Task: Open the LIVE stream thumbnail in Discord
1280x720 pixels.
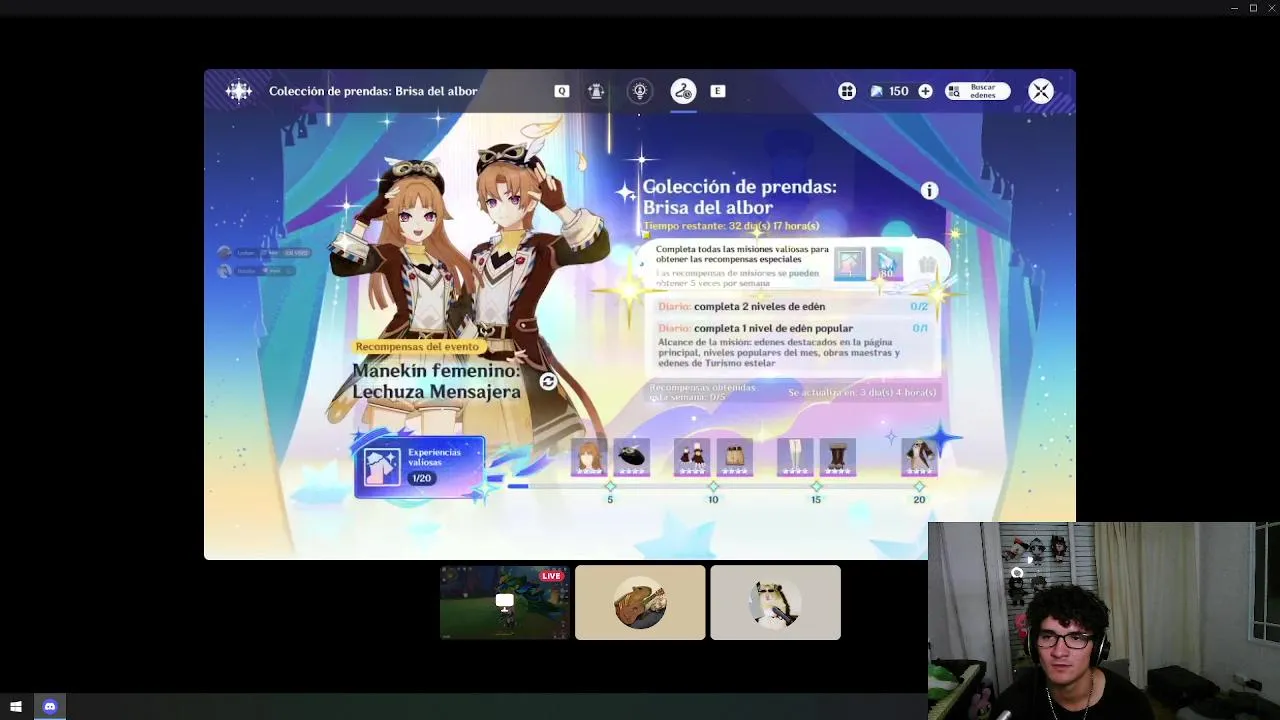Action: 505,602
